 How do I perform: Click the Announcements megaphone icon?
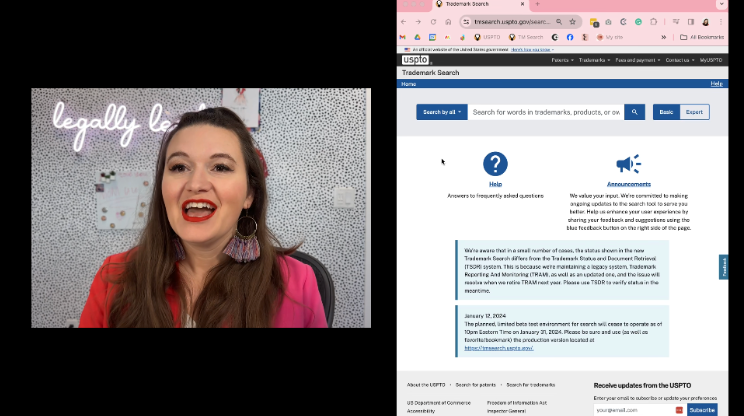coord(628,164)
